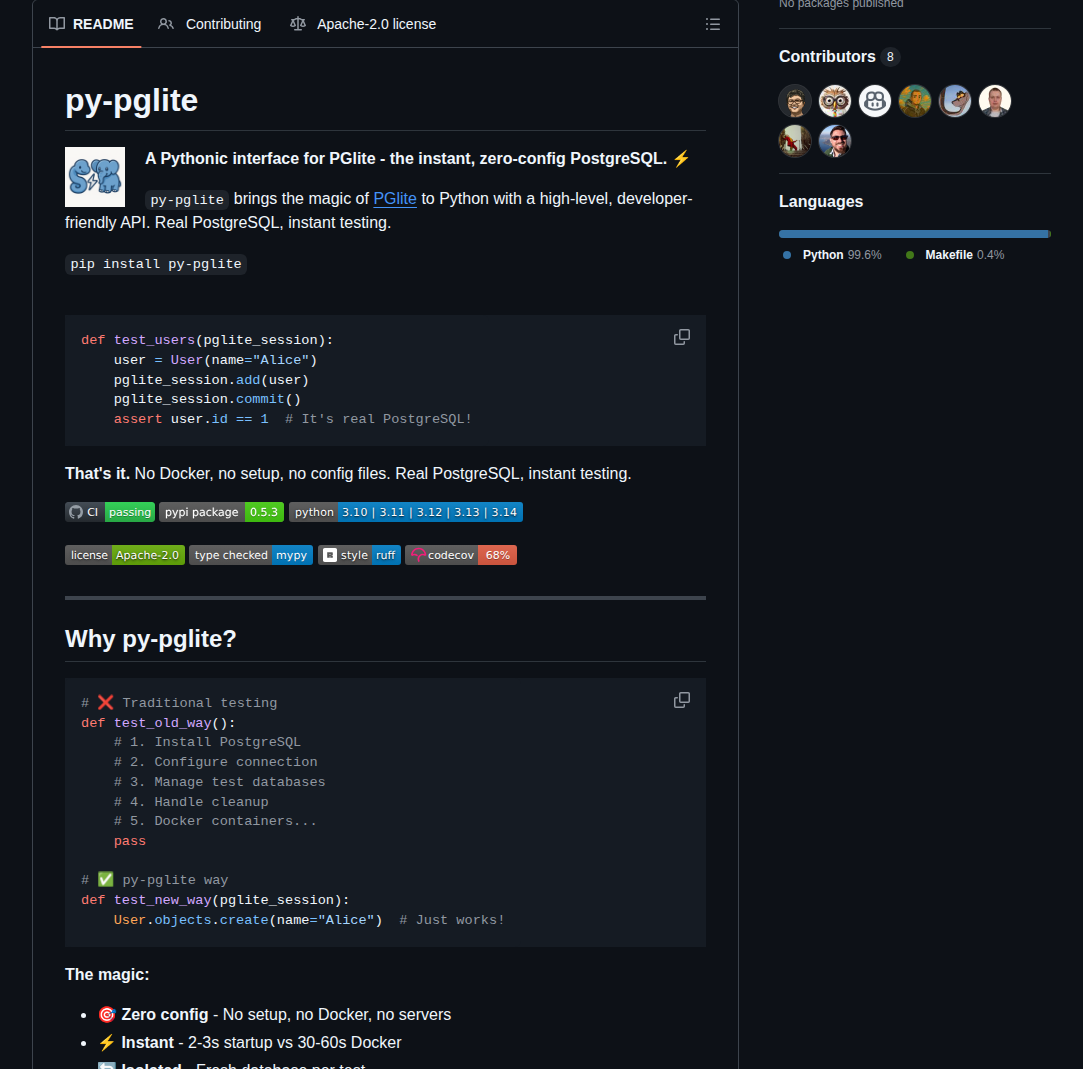Click the 'That's it.' sentence
This screenshot has width=1083, height=1069.
[x=348, y=474]
